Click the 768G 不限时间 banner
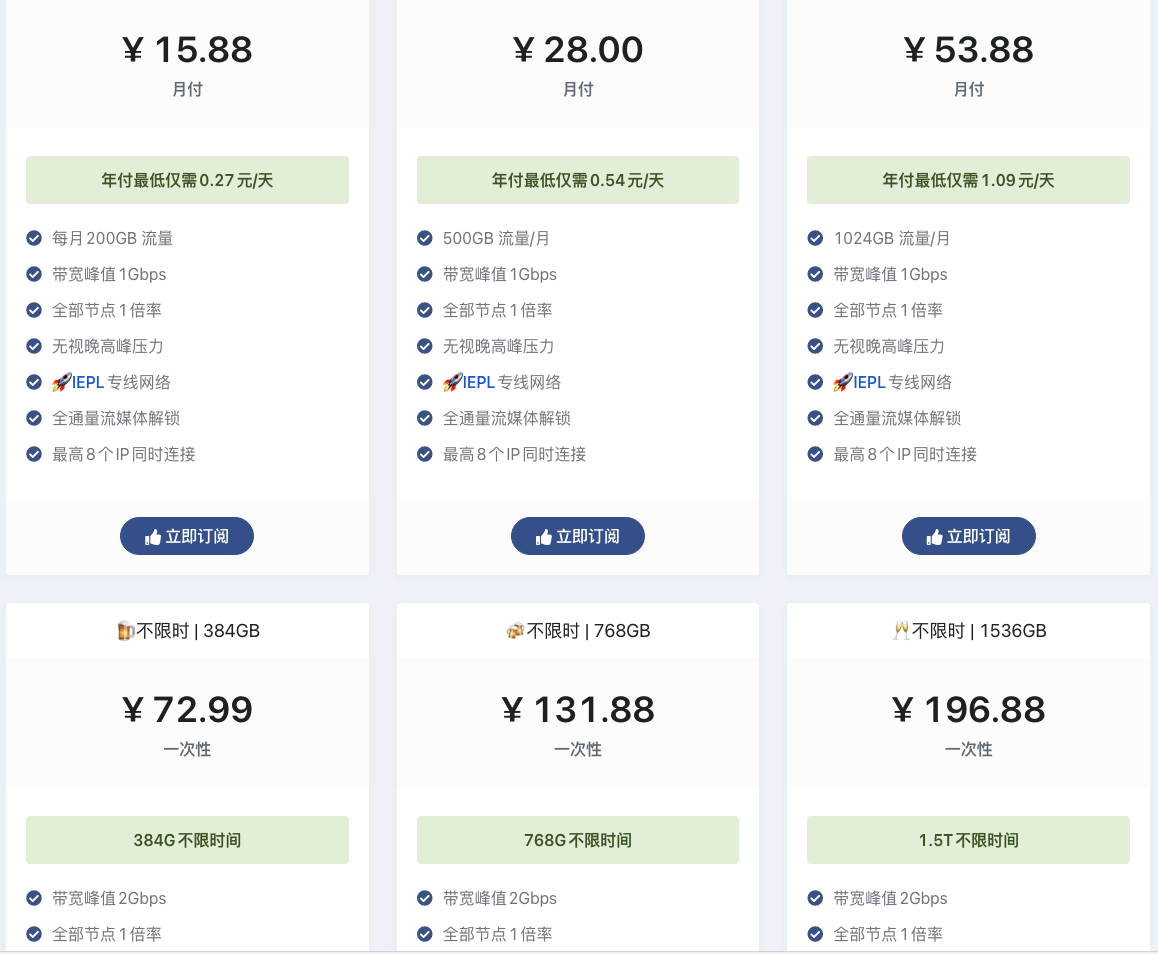Screen dimensions: 1158x954 click(578, 840)
